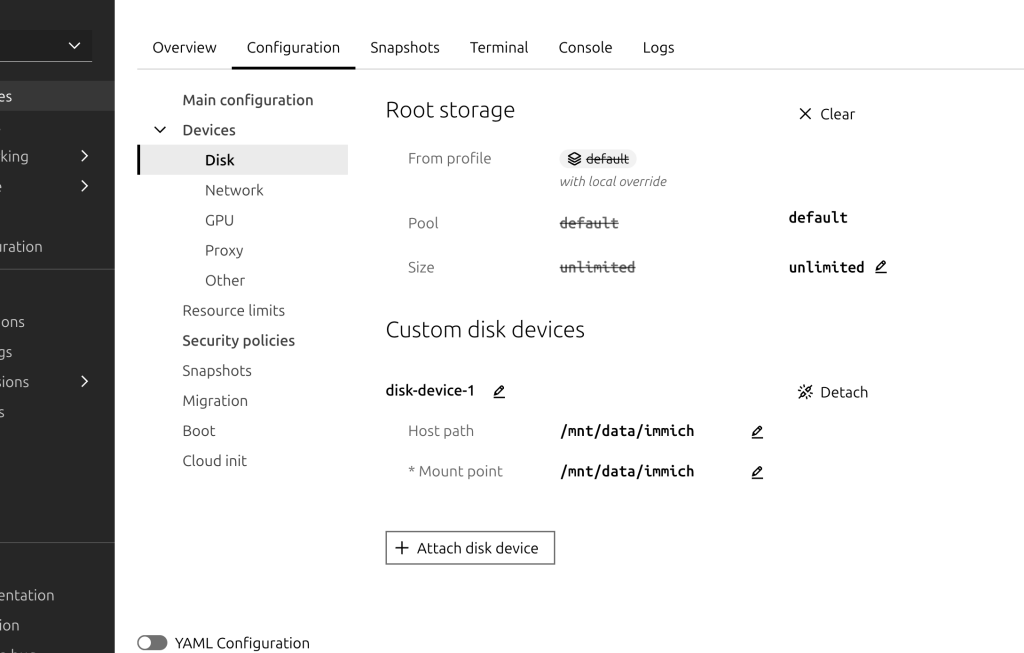Open the Terminal tab
The image size is (1024, 653).
click(x=499, y=47)
